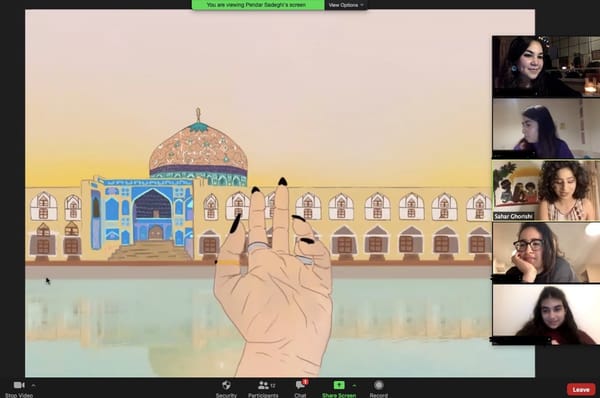Click the participant count next to Participants
This screenshot has width=600, height=398.
(x=273, y=385)
